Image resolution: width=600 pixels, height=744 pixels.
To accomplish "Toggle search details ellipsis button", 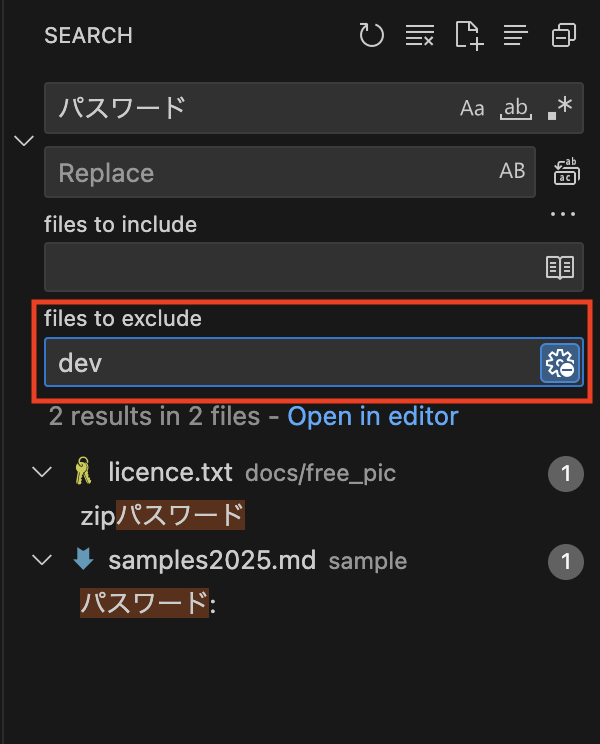I will [x=563, y=214].
